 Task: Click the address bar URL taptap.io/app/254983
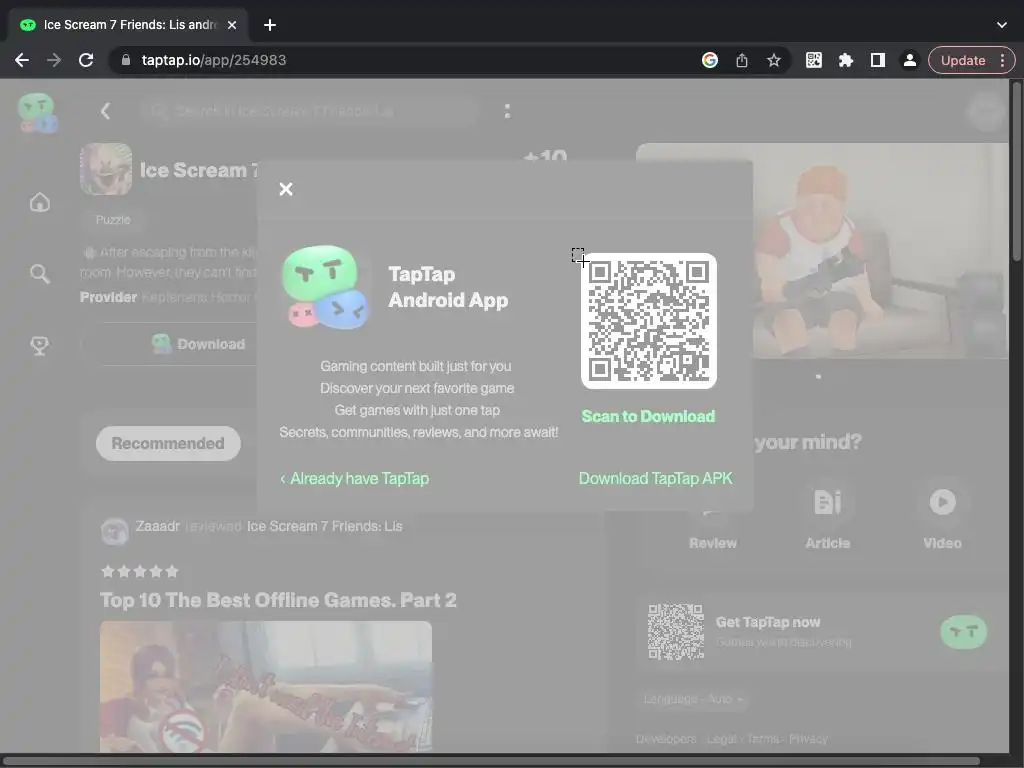point(214,60)
